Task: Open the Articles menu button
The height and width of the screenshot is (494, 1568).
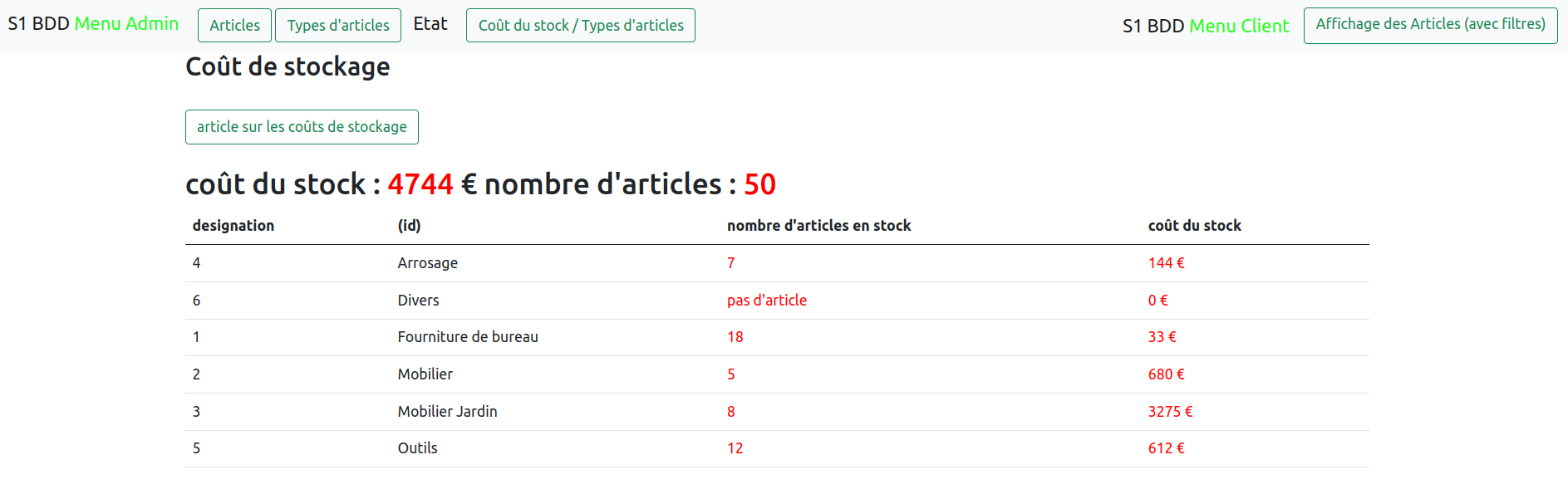Action: [x=234, y=26]
